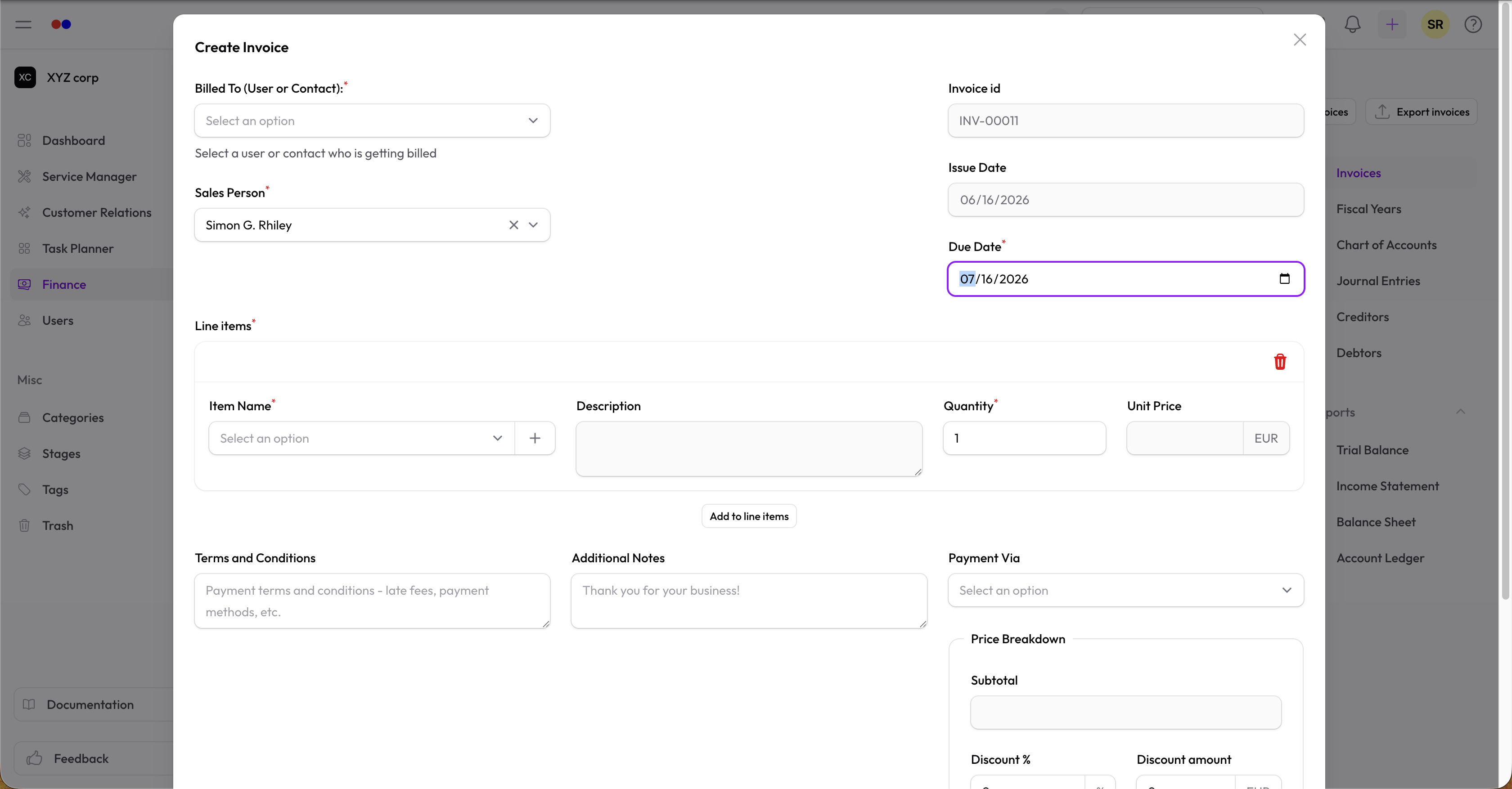Click the Dashboard sidebar icon

pos(24,140)
